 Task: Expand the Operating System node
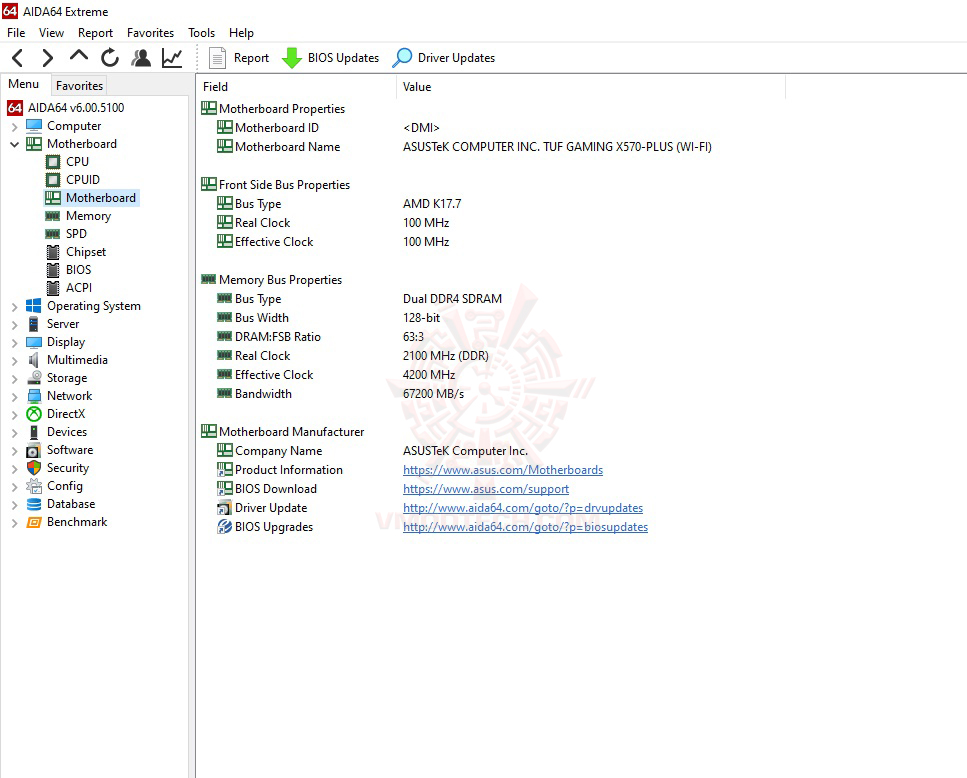(x=15, y=306)
